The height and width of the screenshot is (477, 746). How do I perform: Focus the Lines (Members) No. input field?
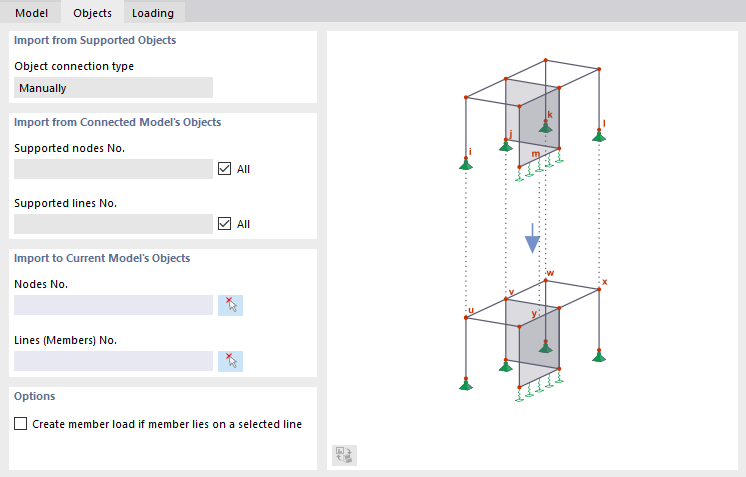(x=113, y=361)
